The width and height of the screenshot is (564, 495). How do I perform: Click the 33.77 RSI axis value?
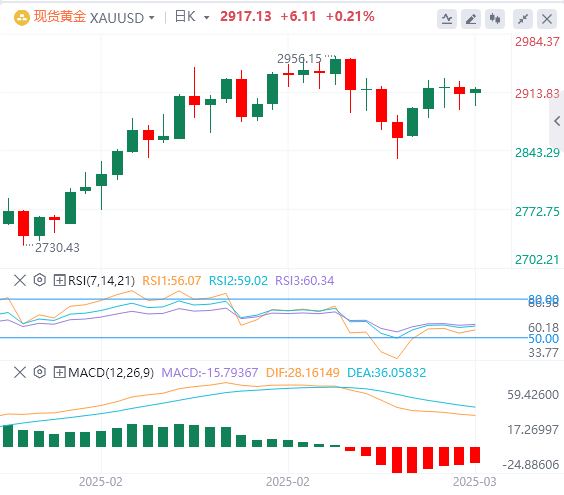pyautogui.click(x=543, y=353)
